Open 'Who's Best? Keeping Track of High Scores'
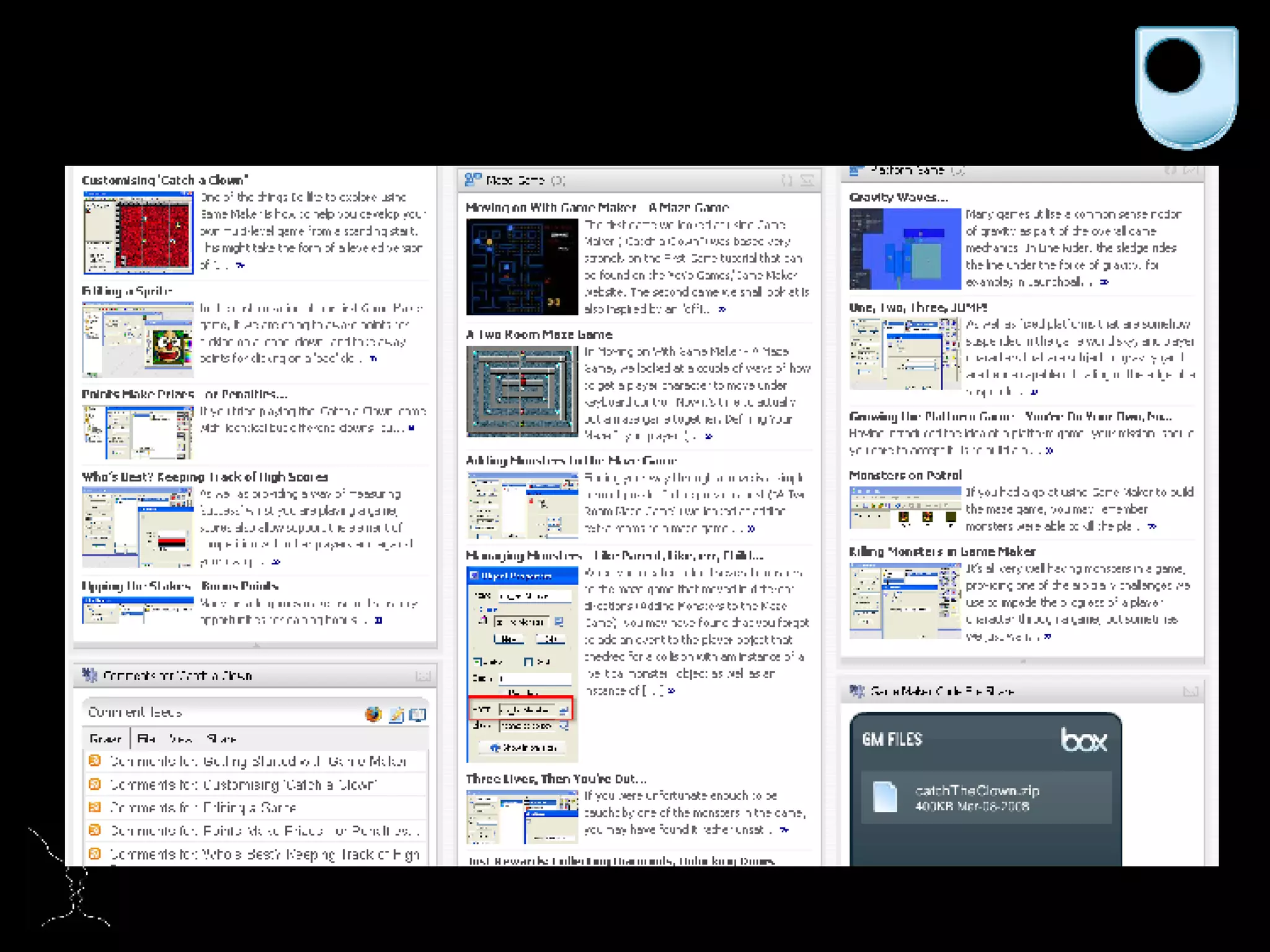Image resolution: width=1270 pixels, height=952 pixels. (x=205, y=477)
